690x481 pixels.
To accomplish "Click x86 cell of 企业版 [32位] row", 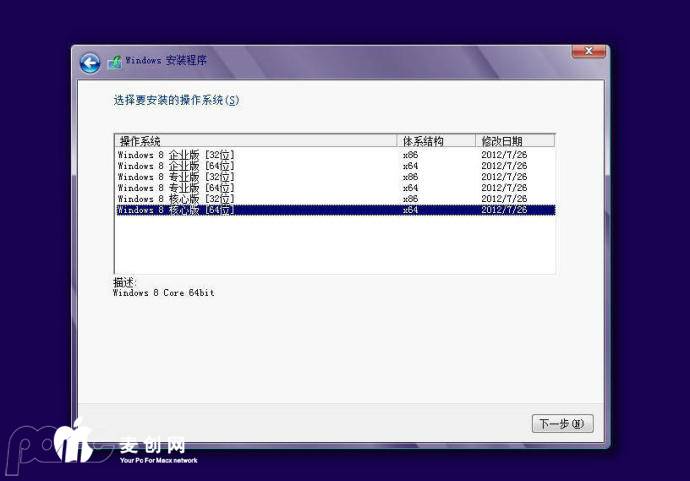I will (410, 155).
